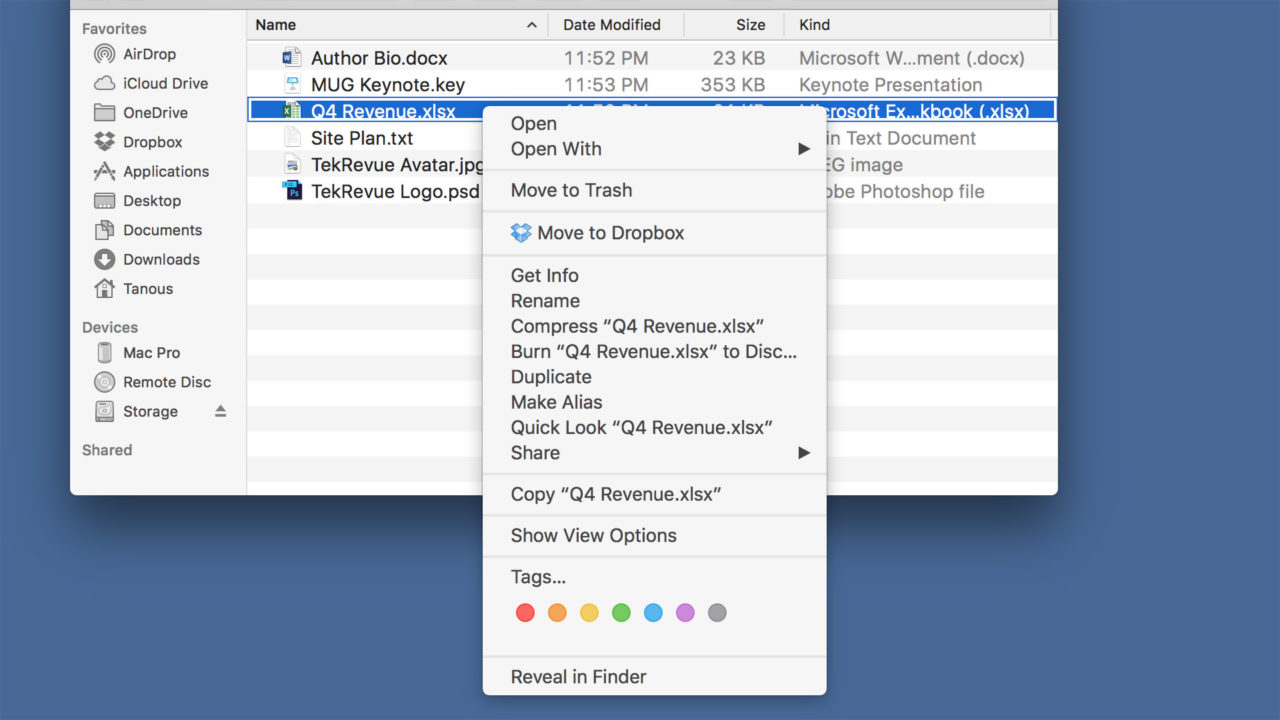The height and width of the screenshot is (720, 1280).
Task: Click the Keynote icon for MUG Keynote.key
Action: 292,84
